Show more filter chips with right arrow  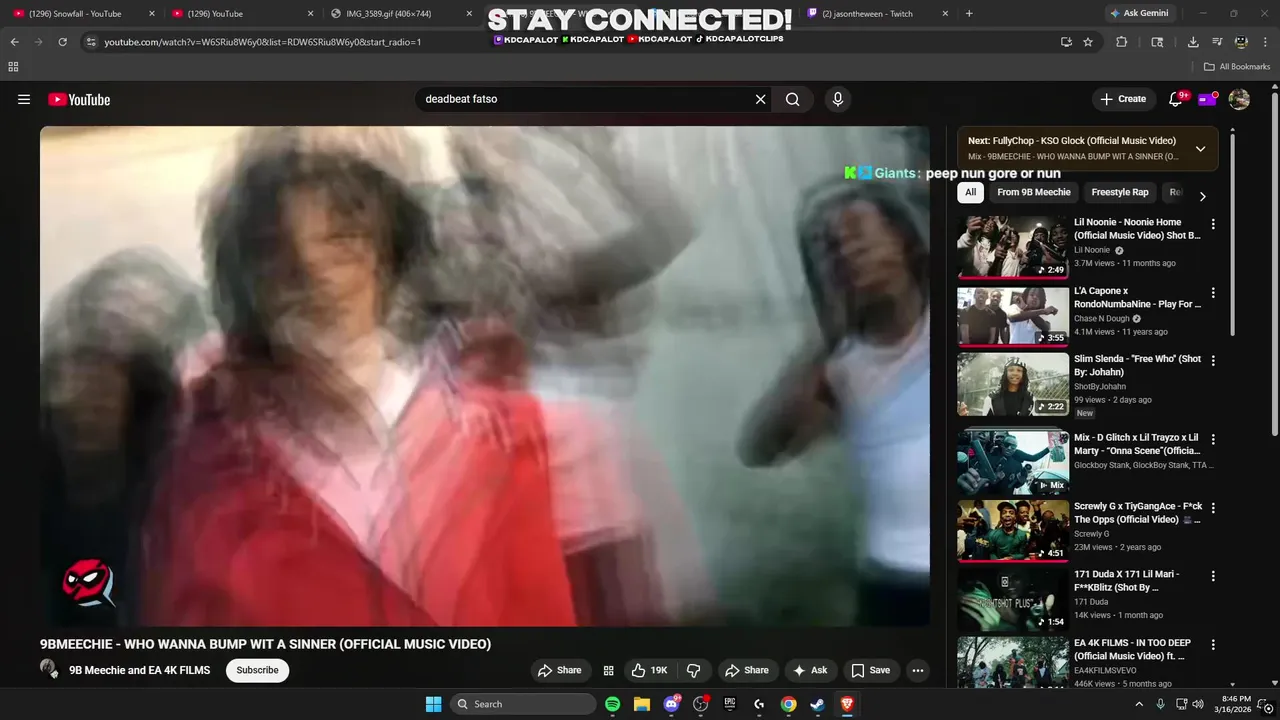[x=1203, y=196]
